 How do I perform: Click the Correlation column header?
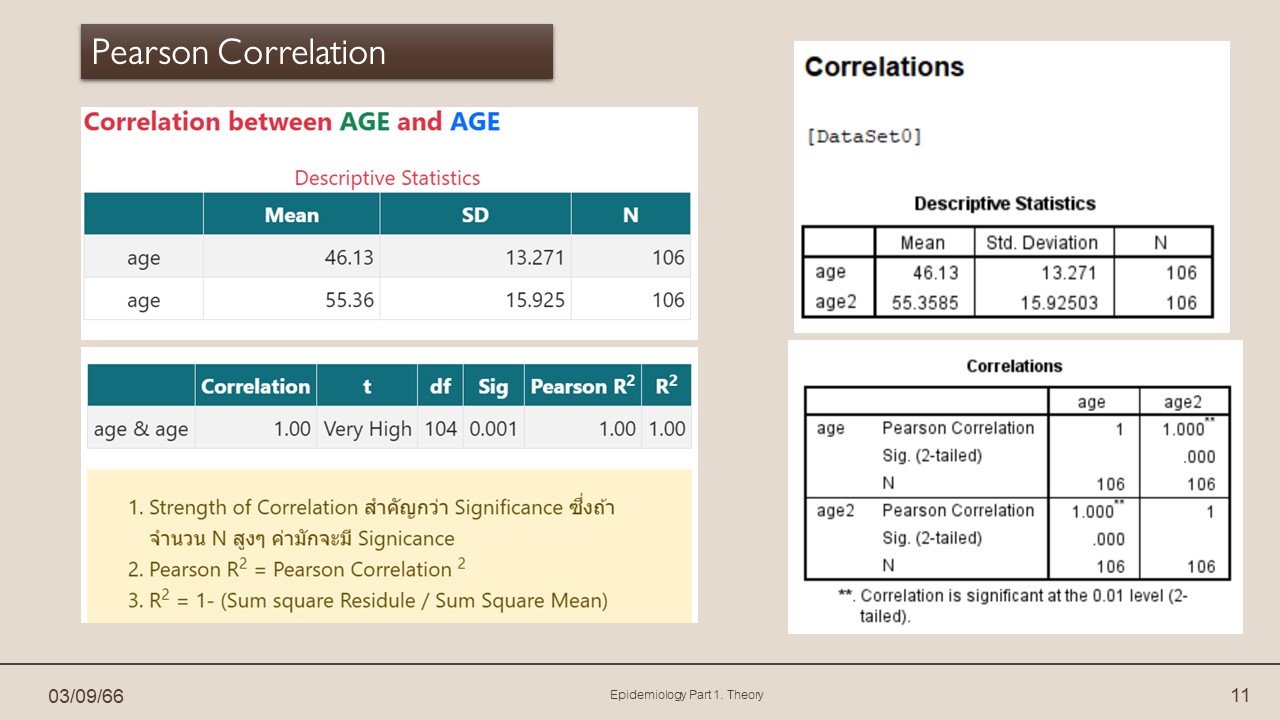tap(256, 386)
